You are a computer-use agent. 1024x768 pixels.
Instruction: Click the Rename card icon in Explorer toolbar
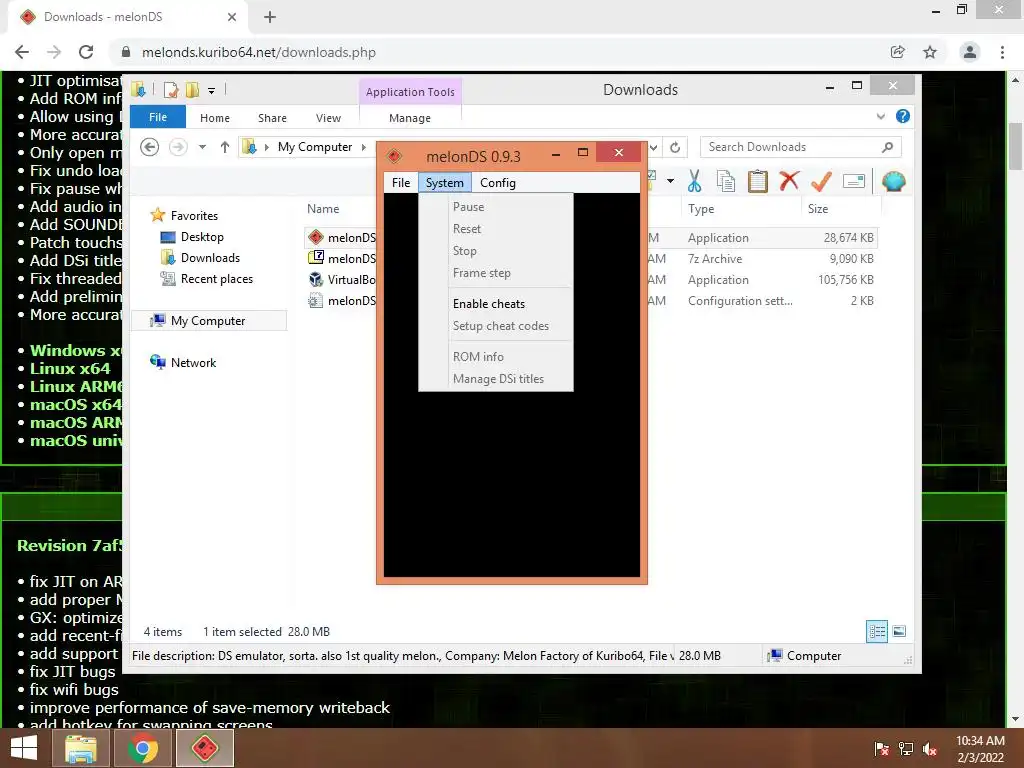tap(854, 181)
